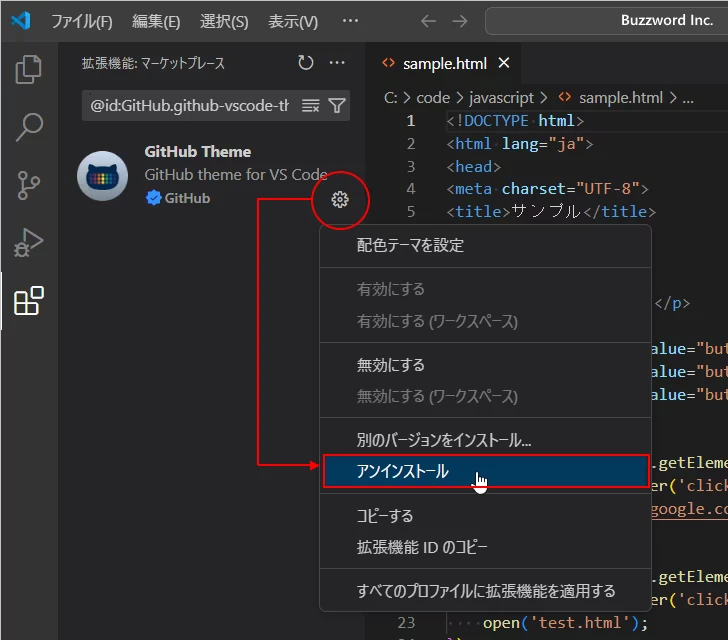This screenshot has width=728, height=640.
Task: Open the Search view in activity bar
Action: (29, 127)
